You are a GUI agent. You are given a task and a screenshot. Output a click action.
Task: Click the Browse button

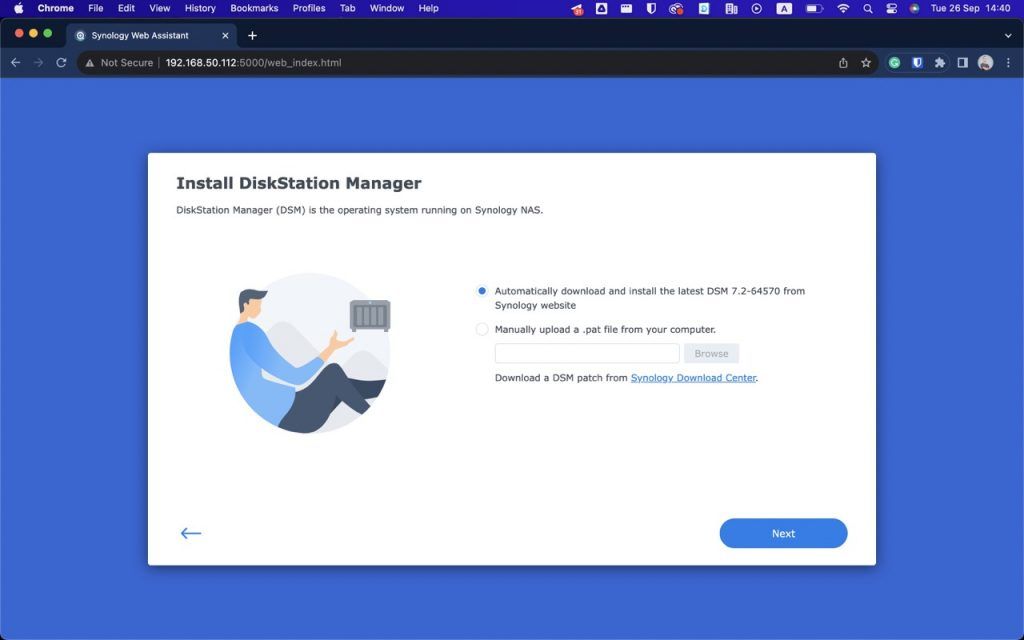[711, 353]
